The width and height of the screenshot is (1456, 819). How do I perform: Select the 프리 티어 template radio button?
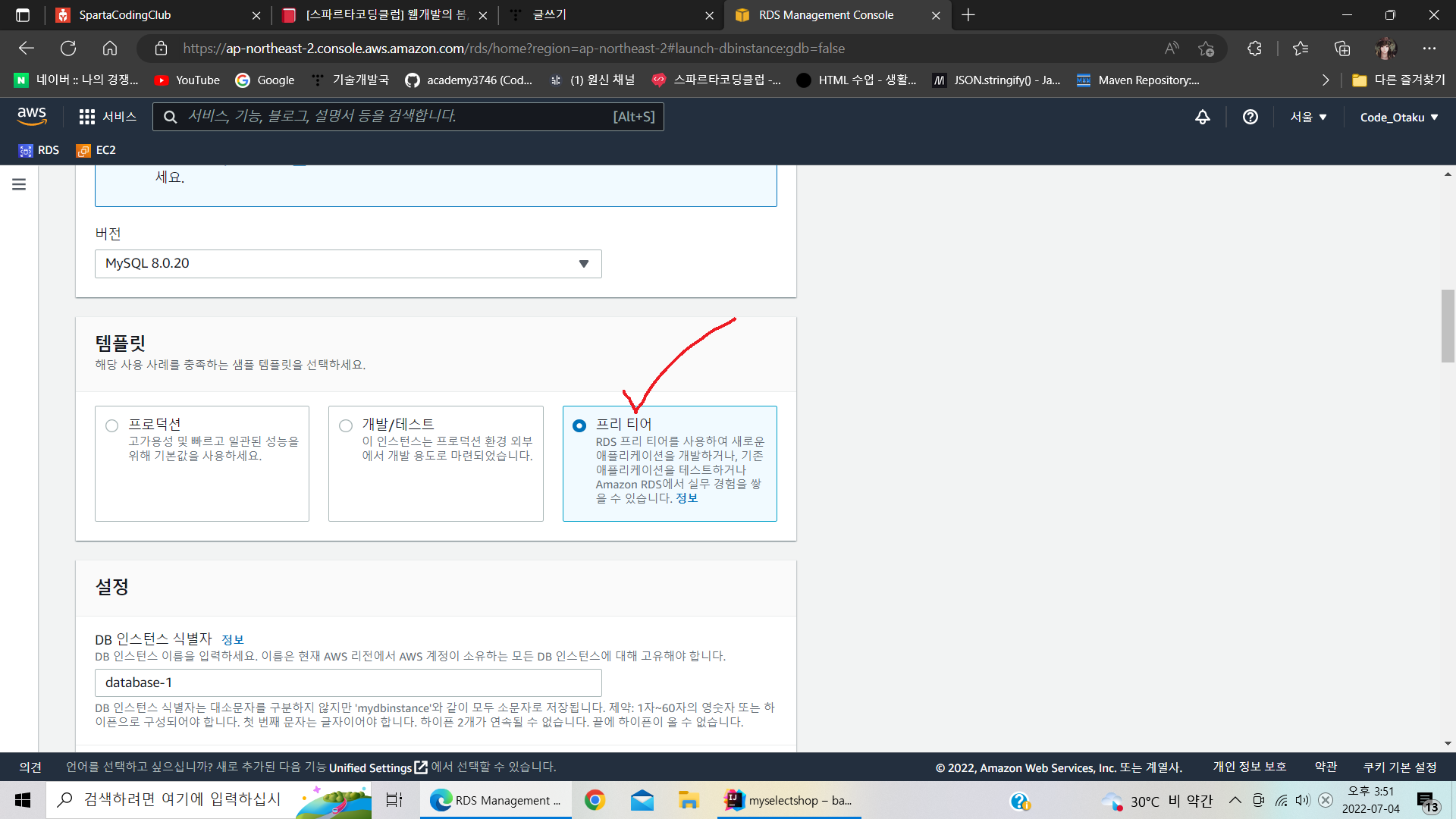click(x=579, y=425)
